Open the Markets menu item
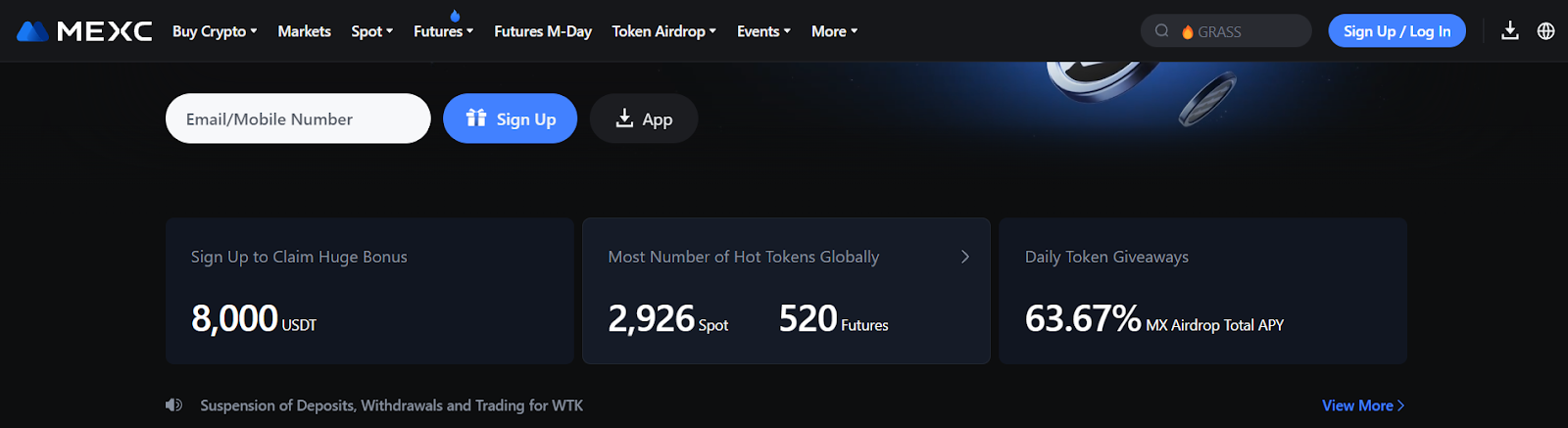The width and height of the screenshot is (1568, 428). pyautogui.click(x=304, y=31)
